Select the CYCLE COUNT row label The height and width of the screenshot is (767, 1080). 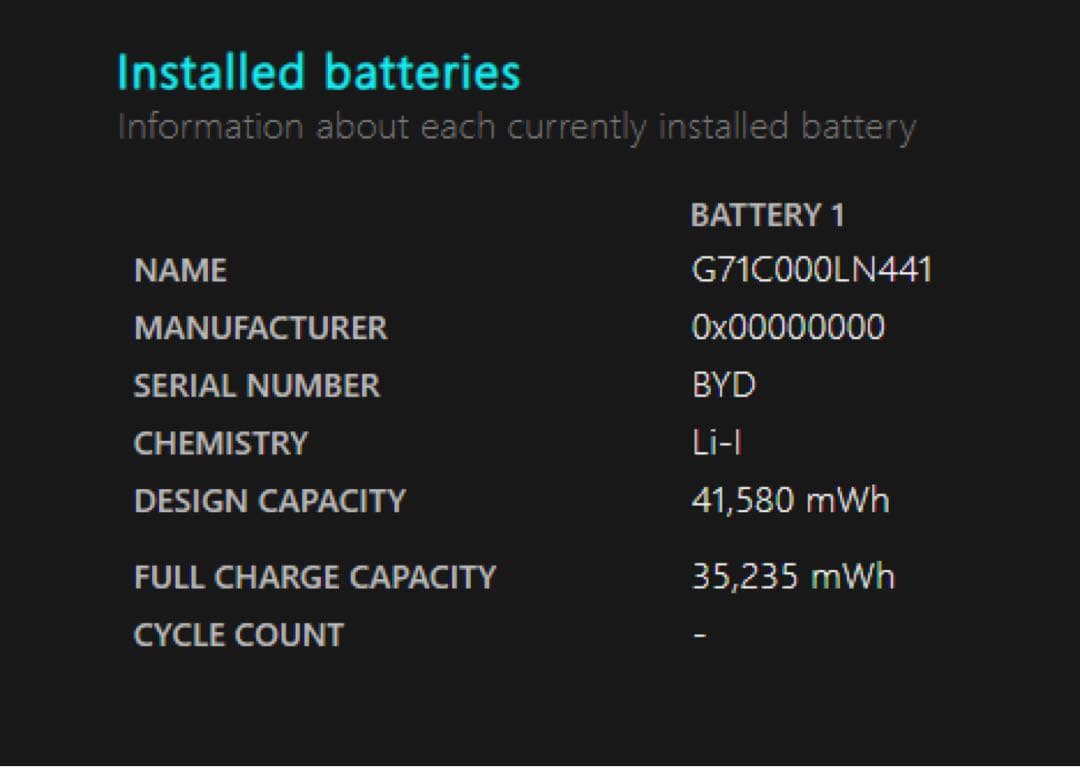[238, 635]
